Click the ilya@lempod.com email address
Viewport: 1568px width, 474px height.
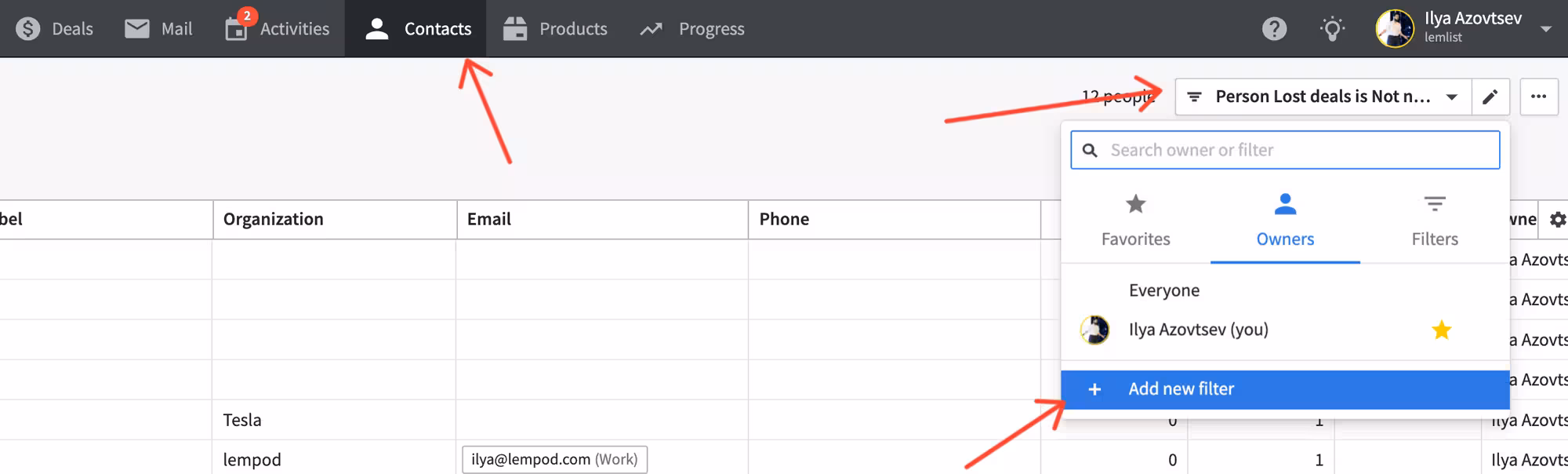[x=531, y=460]
